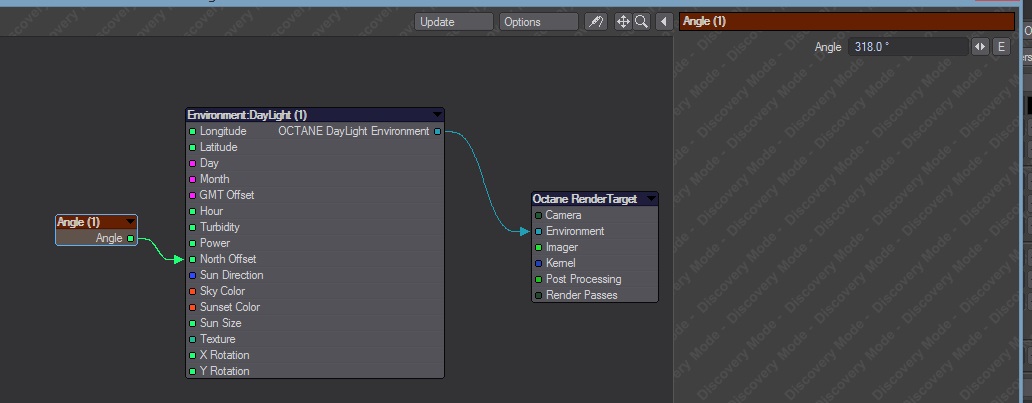This screenshot has width=1032, height=403.
Task: Click the Sky Color input connector
Action: [x=193, y=291]
